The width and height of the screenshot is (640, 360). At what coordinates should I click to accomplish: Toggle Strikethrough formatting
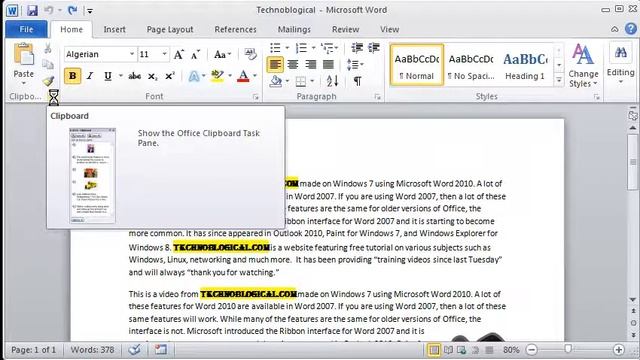[x=134, y=76]
